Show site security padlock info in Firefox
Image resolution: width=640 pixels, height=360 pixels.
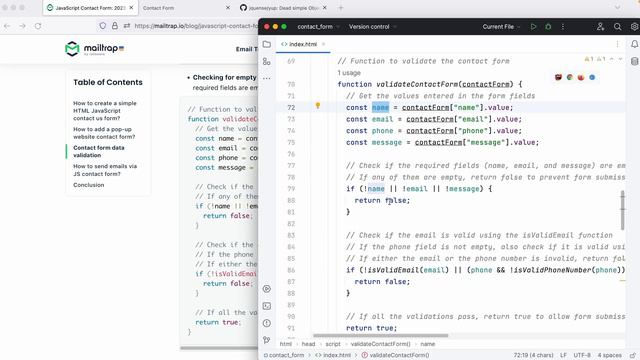115,26
